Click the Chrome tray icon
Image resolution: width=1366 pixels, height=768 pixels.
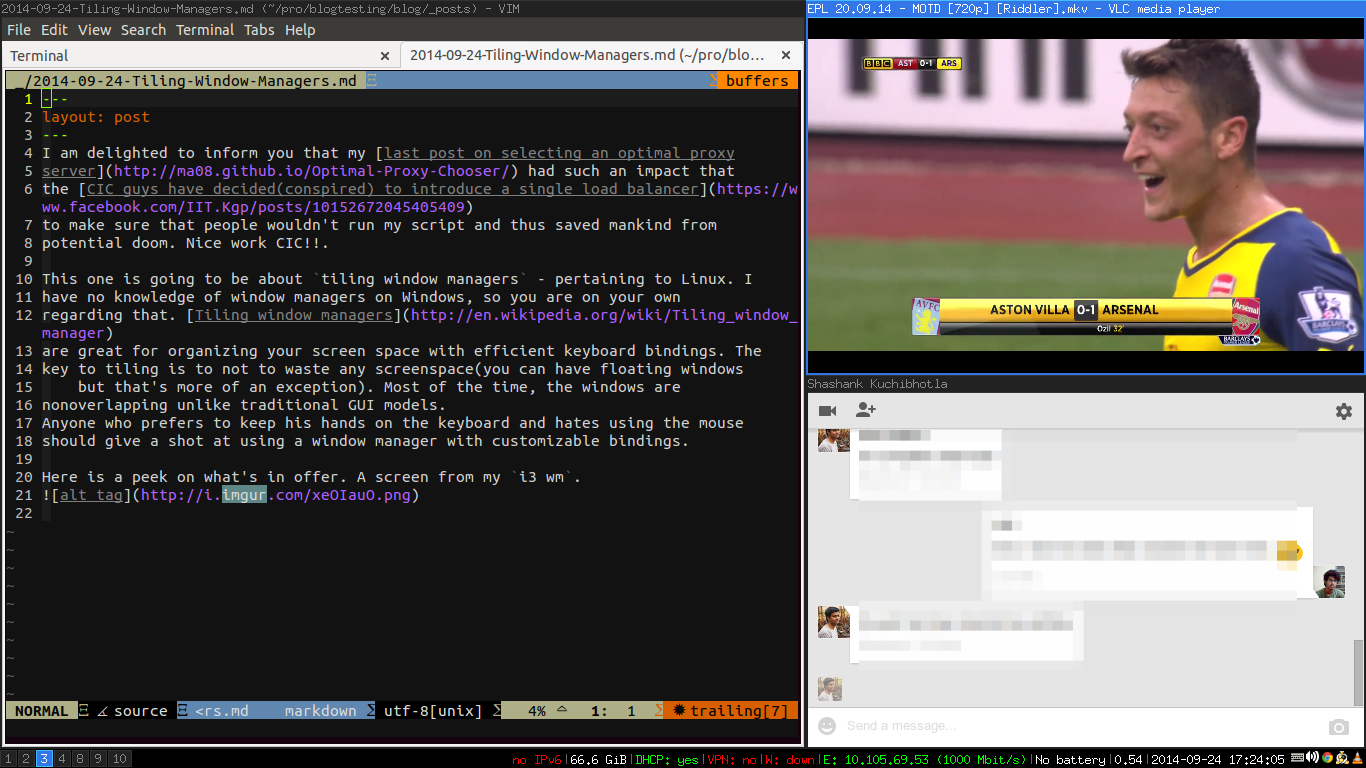tap(1327, 758)
